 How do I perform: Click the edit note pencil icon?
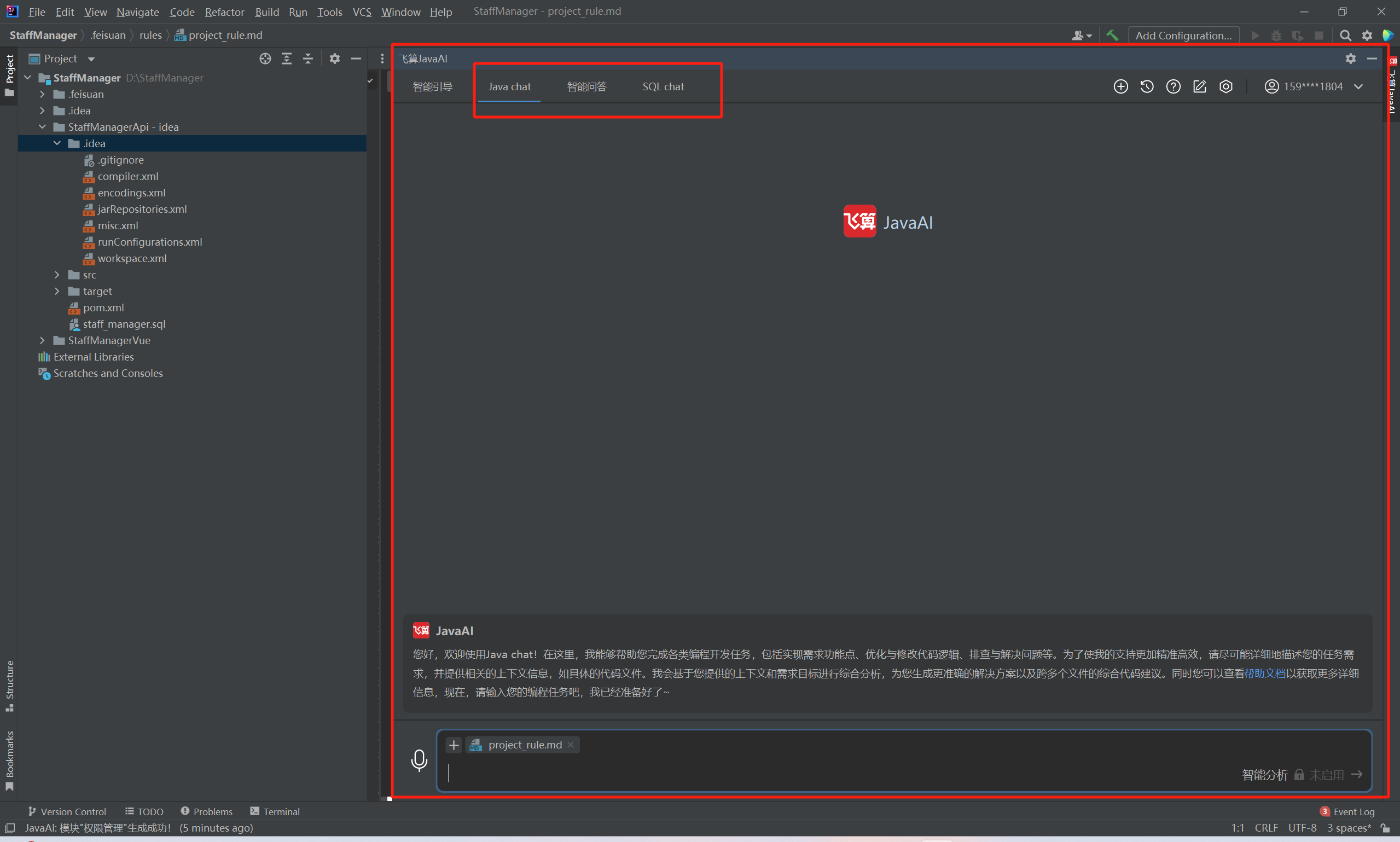click(x=1199, y=86)
